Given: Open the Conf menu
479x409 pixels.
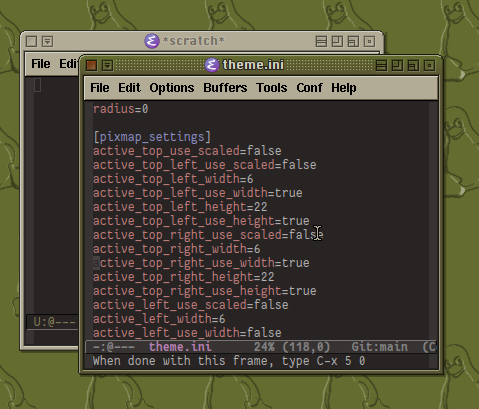Looking at the screenshot, I should tap(309, 88).
